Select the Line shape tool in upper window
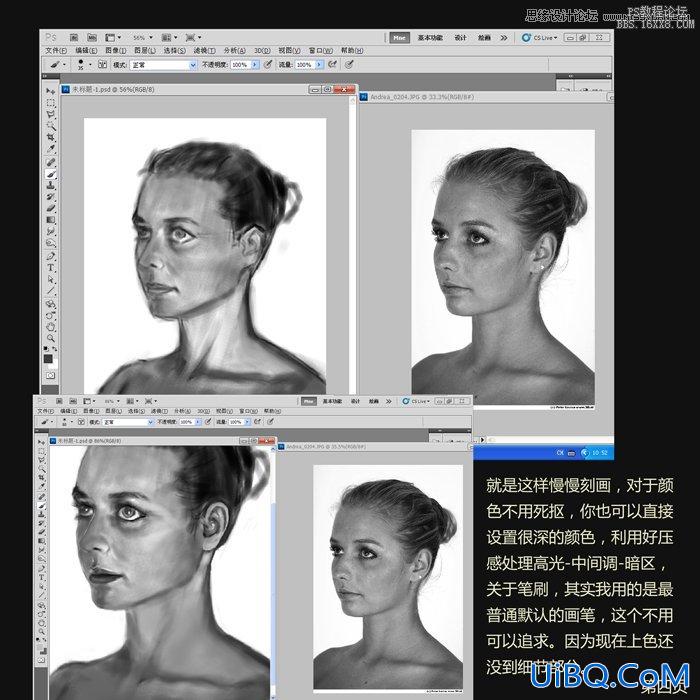Screen dimensions: 700x700 [x=50, y=291]
